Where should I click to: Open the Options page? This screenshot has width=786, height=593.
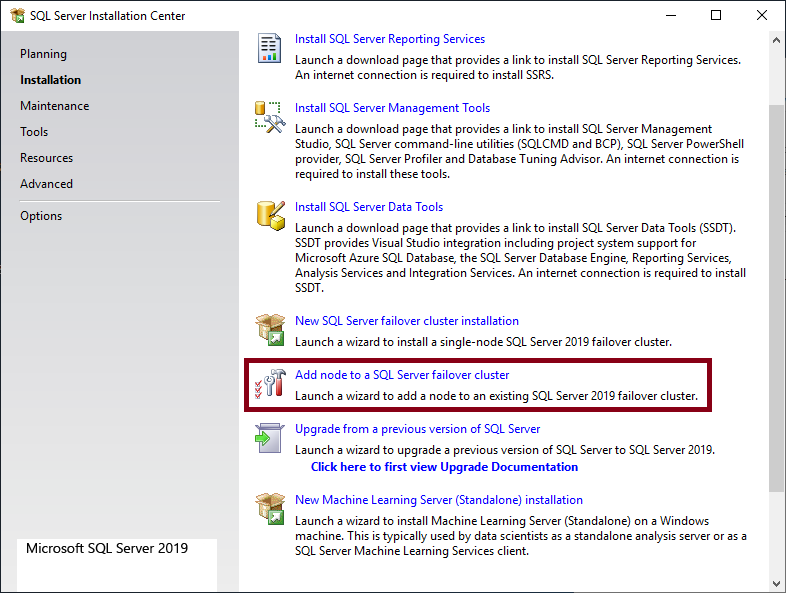[41, 216]
